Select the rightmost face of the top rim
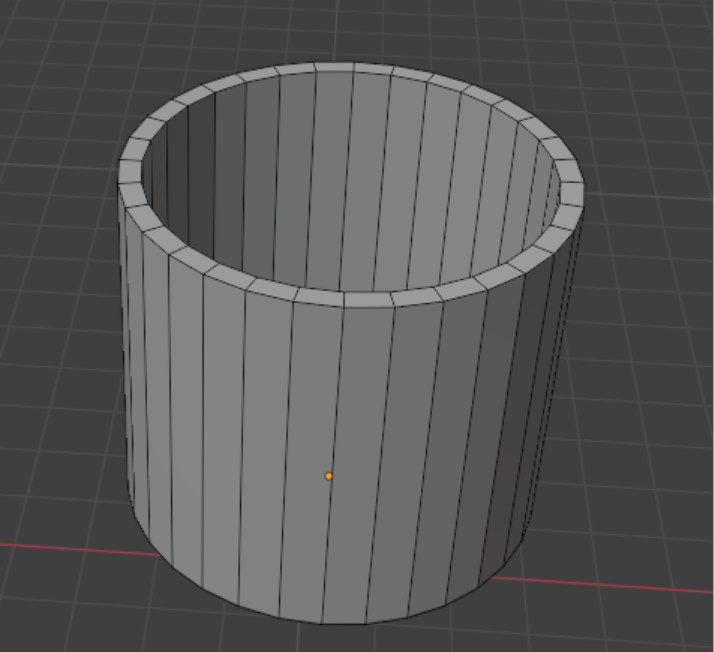 point(572,195)
